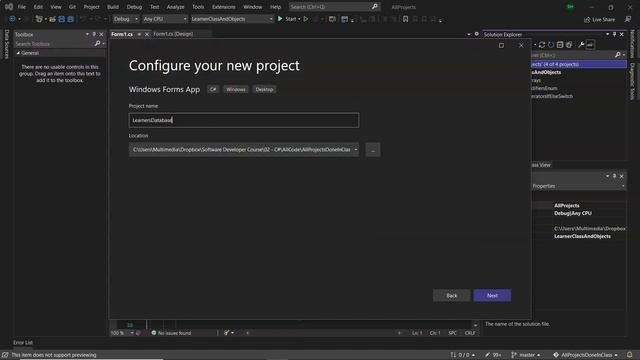The width and height of the screenshot is (640, 360).
Task: Click the search magnifier in top search box
Action: pos(375,7)
